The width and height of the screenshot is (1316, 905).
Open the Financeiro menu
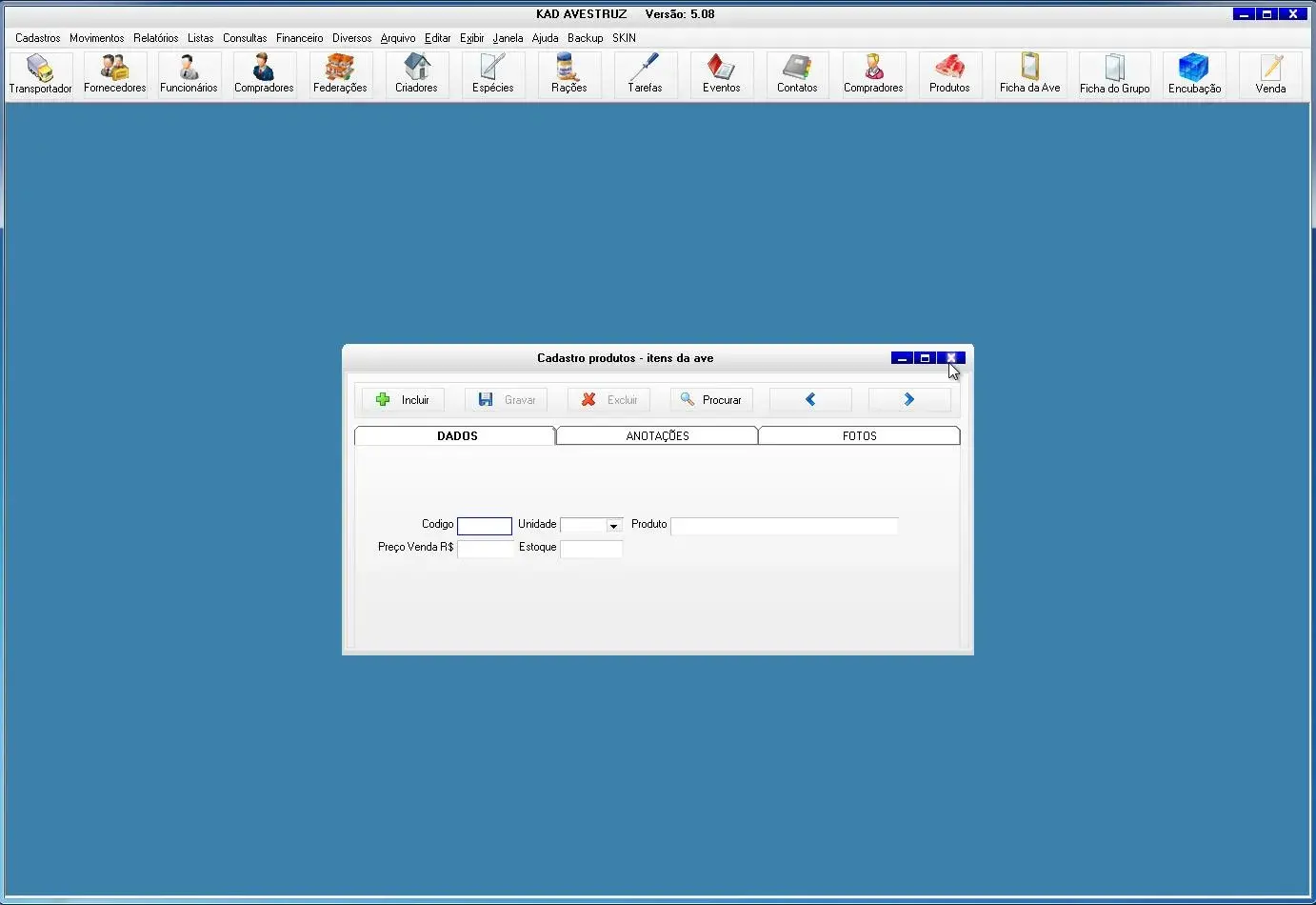coord(299,38)
